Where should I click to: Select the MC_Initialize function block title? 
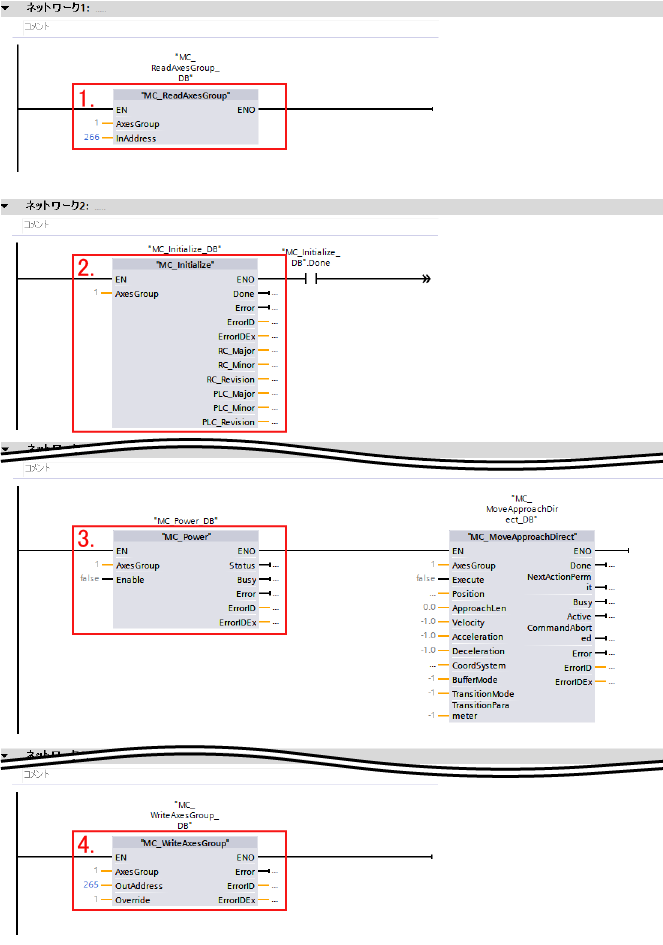(x=185, y=264)
